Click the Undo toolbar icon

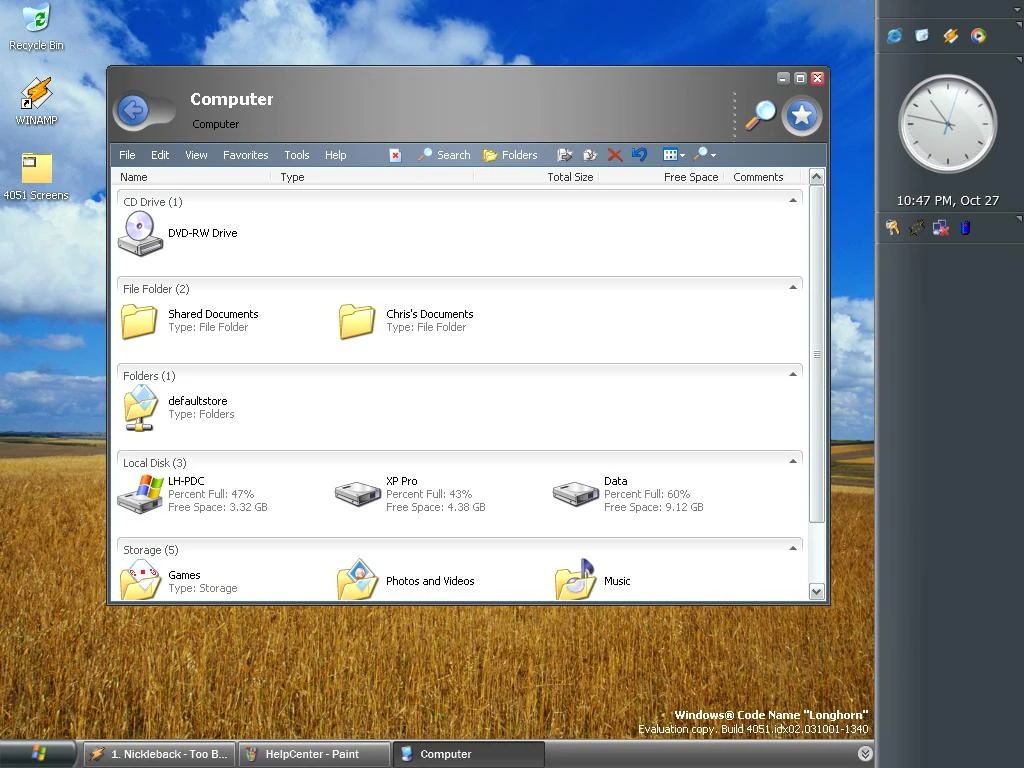[638, 155]
